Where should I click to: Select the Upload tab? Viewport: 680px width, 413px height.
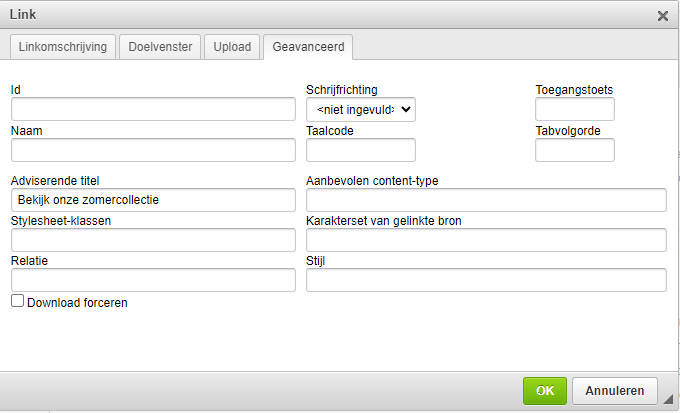tap(232, 47)
